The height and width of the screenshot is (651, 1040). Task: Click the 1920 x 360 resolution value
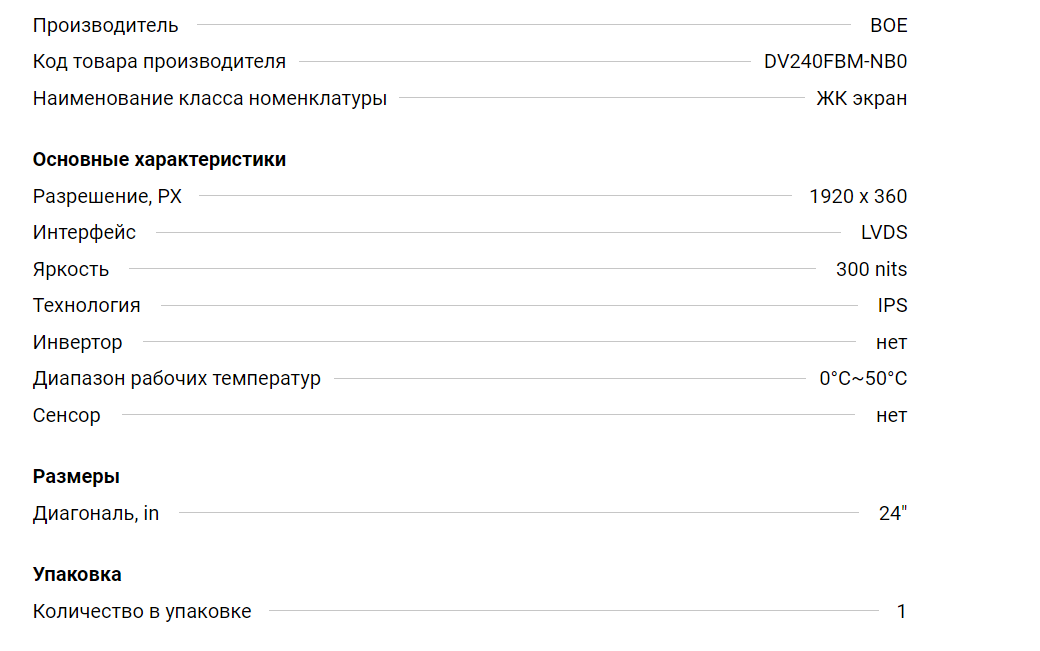tap(858, 197)
